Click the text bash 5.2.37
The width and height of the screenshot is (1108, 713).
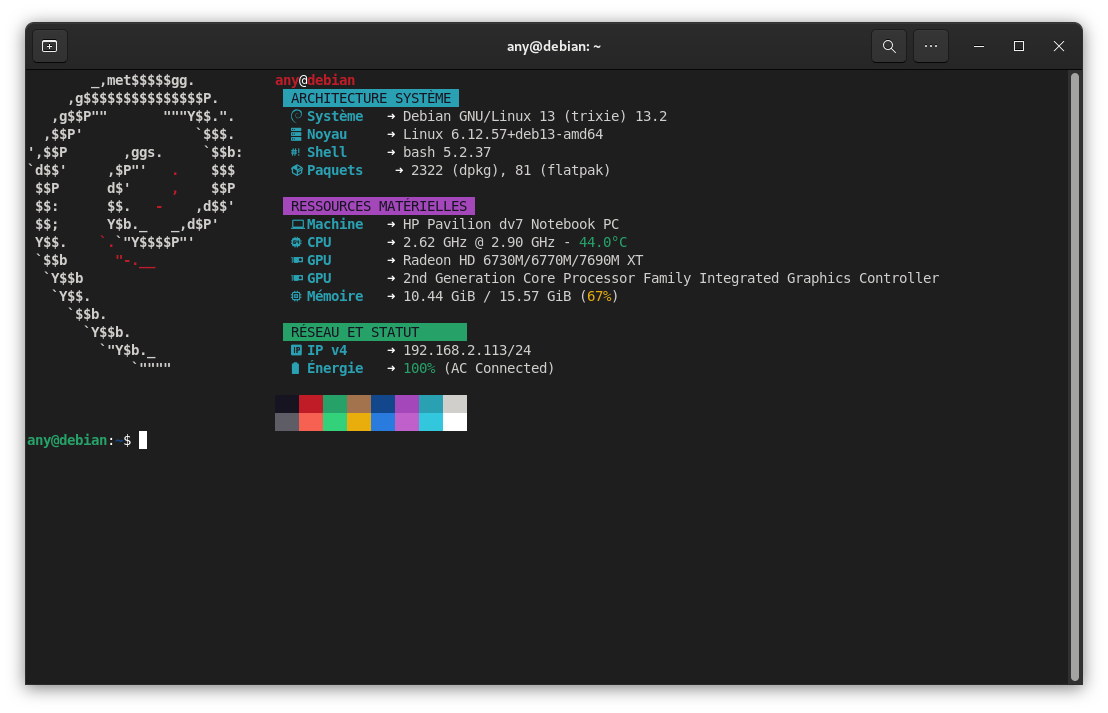tap(447, 152)
